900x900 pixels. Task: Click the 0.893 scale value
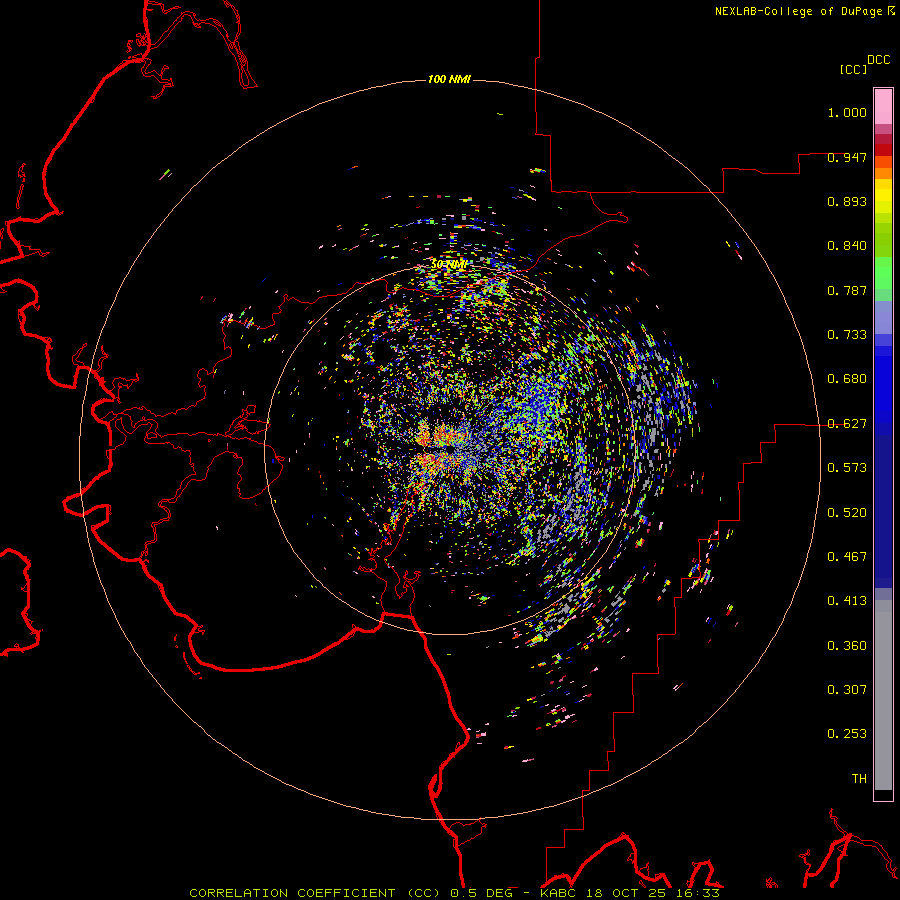(x=847, y=201)
